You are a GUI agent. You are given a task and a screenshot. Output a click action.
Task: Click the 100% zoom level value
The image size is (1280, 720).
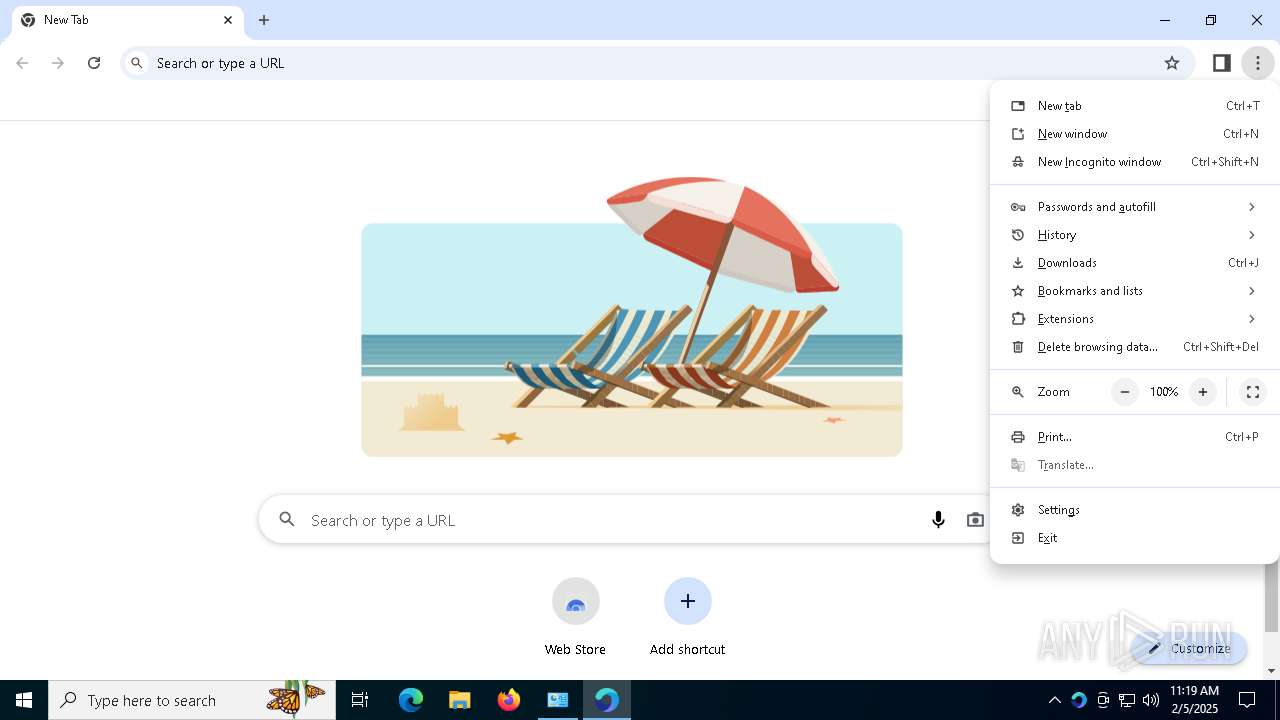[1164, 392]
